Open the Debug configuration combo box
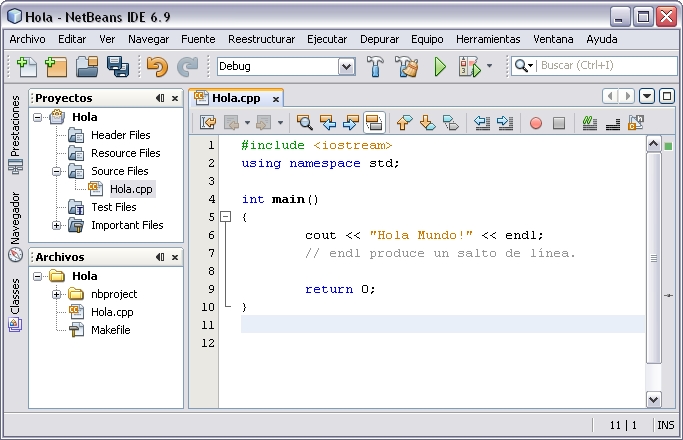683x440 pixels. [286, 67]
